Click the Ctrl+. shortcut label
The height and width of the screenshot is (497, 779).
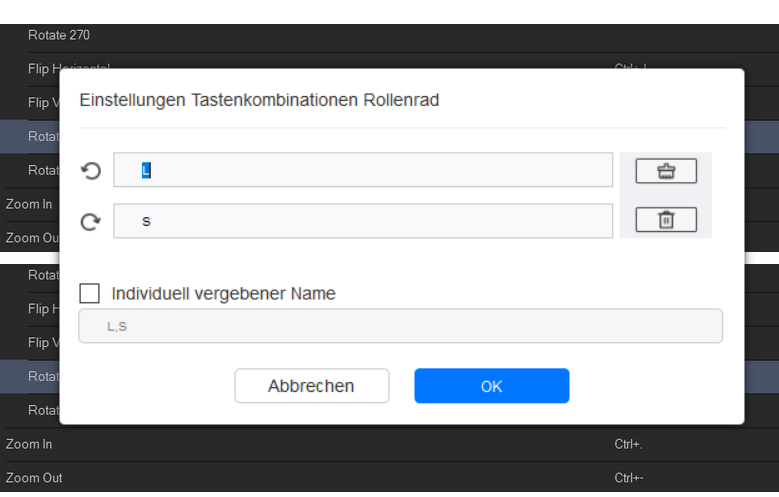[x=628, y=444]
